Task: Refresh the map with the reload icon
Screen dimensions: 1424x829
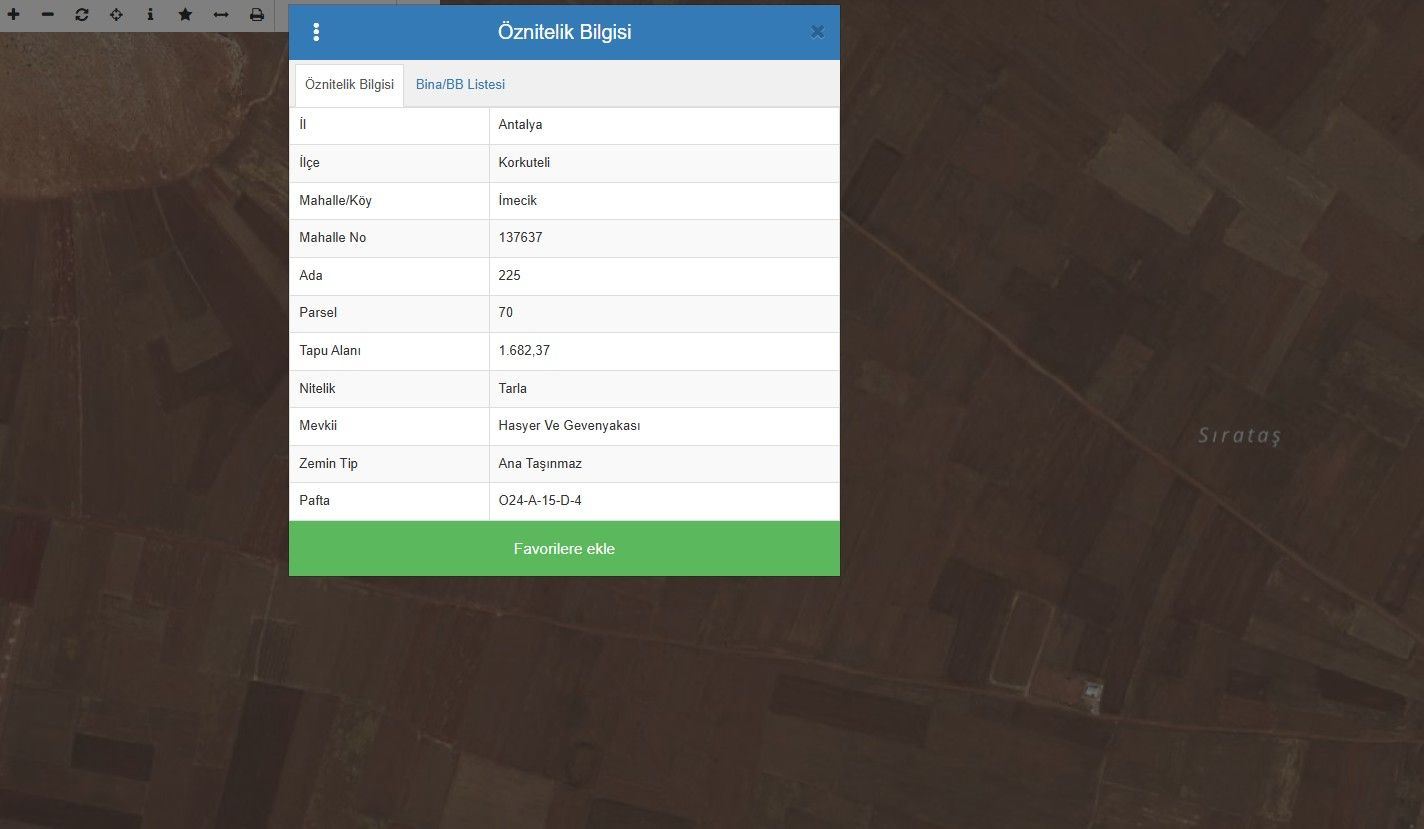Action: [x=82, y=15]
